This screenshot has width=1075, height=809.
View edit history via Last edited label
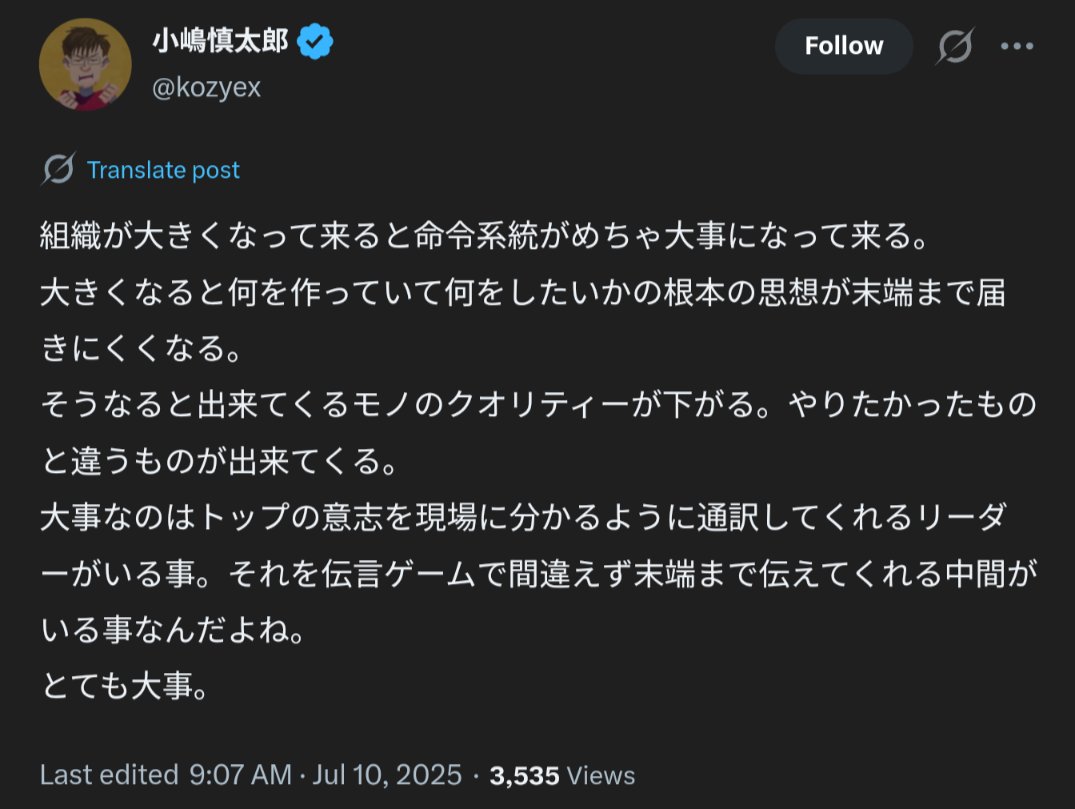point(109,775)
